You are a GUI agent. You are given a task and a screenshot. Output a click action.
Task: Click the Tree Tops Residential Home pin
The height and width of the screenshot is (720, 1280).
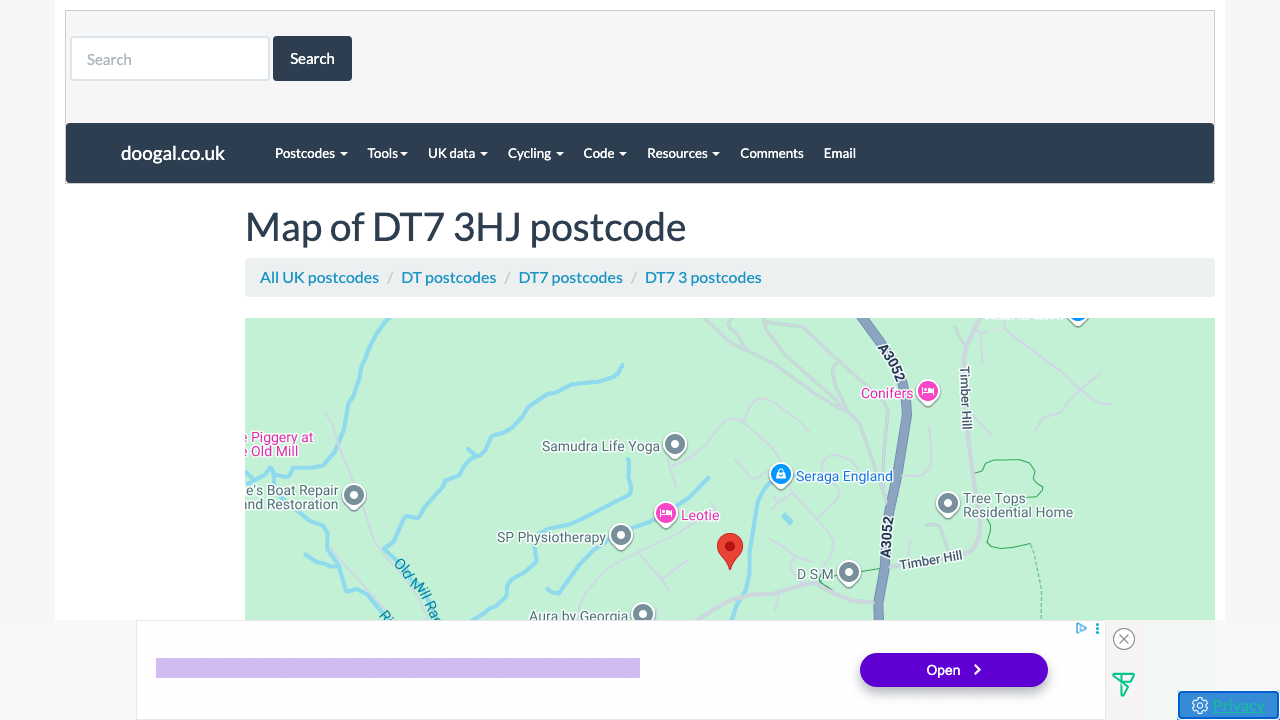click(x=947, y=503)
